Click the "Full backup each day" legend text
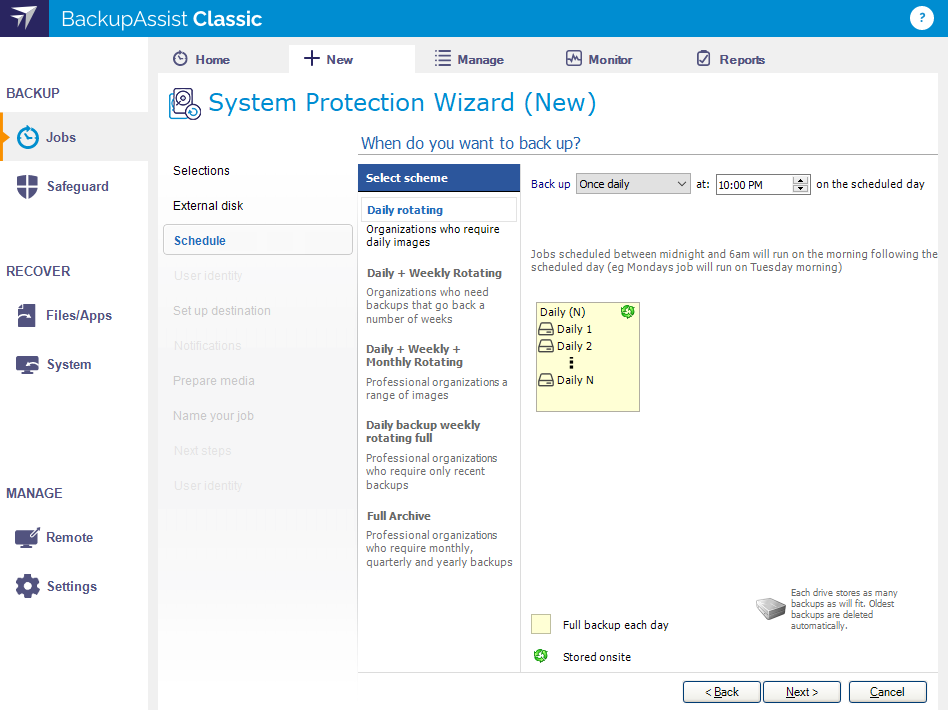Image resolution: width=948 pixels, height=710 pixels. tap(615, 625)
